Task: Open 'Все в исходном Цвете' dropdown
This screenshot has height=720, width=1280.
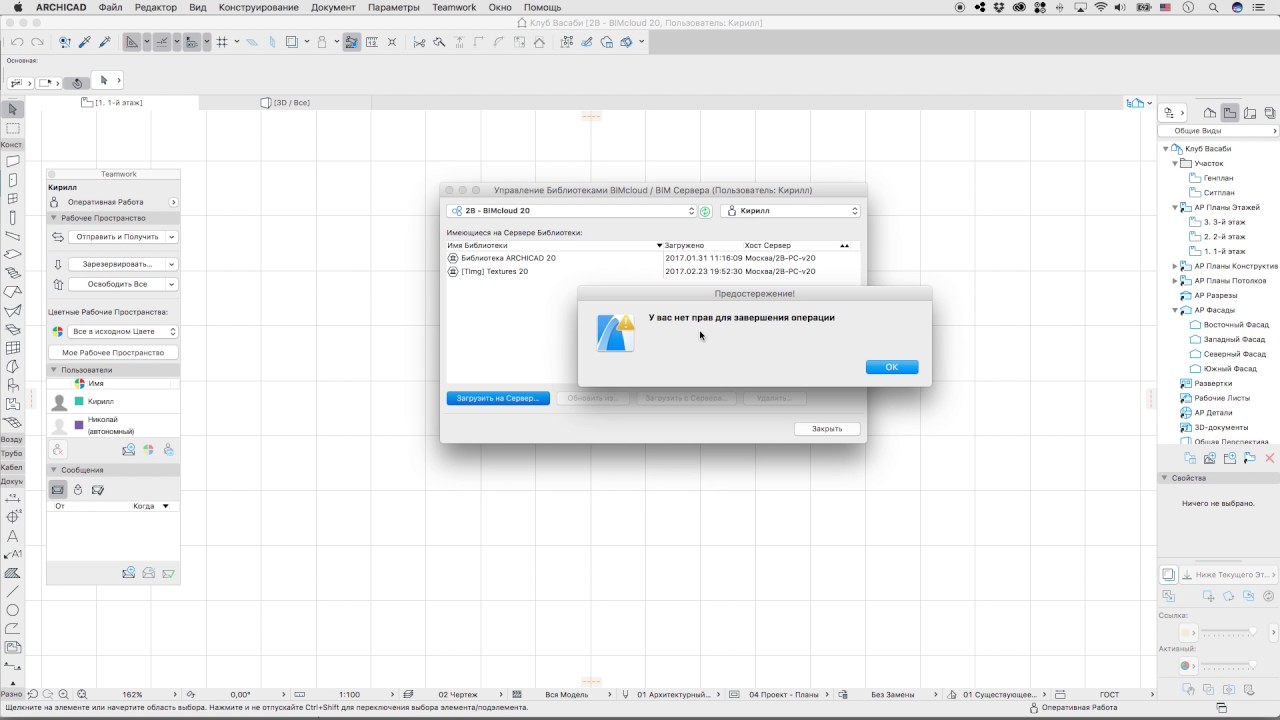Action: tap(122, 331)
